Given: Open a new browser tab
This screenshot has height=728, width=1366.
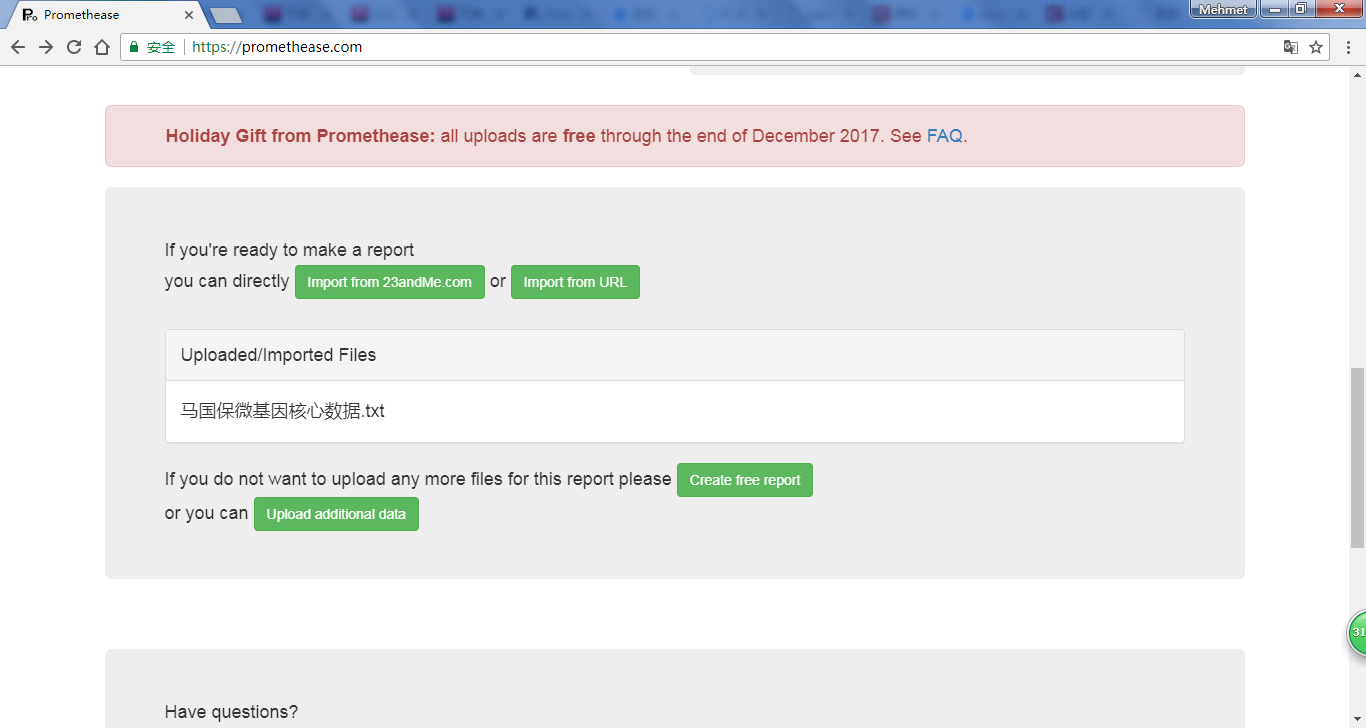Looking at the screenshot, I should click(226, 15).
